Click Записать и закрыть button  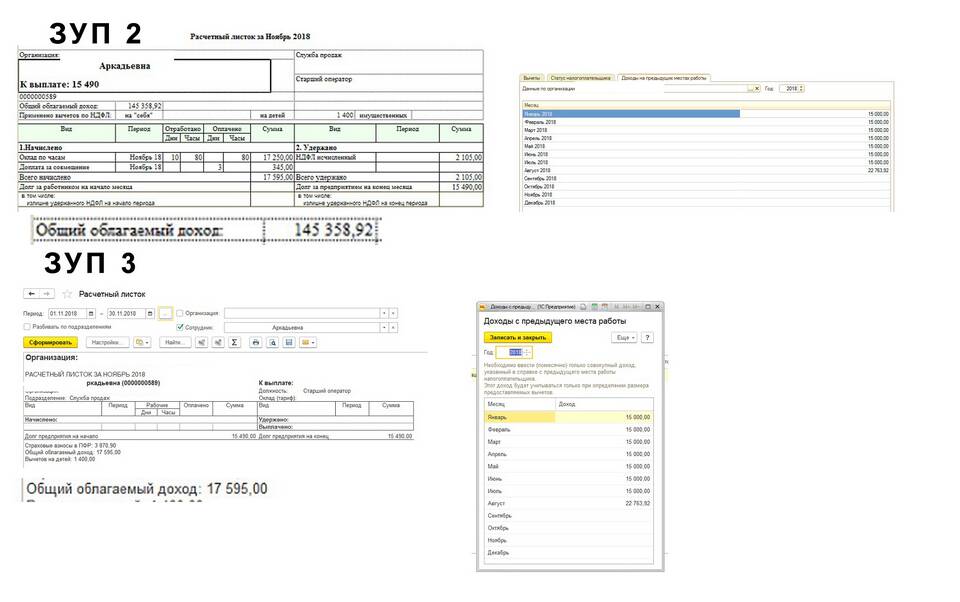tap(517, 337)
